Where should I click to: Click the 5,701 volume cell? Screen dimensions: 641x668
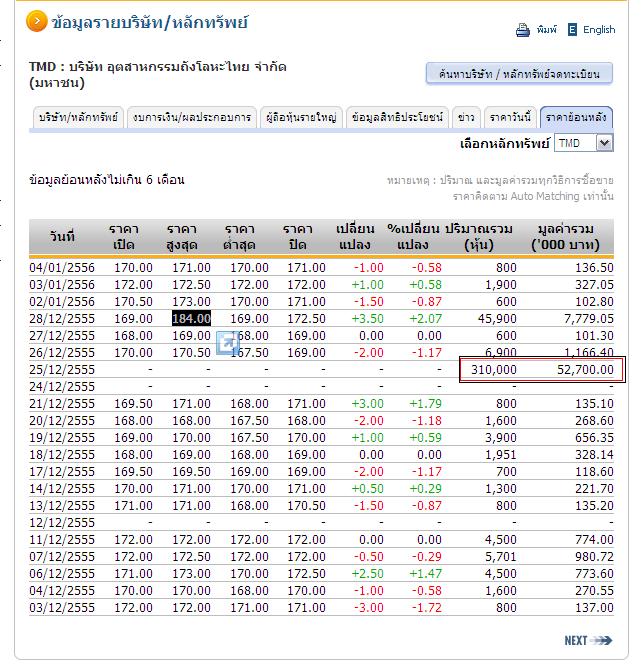pyautogui.click(x=501, y=556)
